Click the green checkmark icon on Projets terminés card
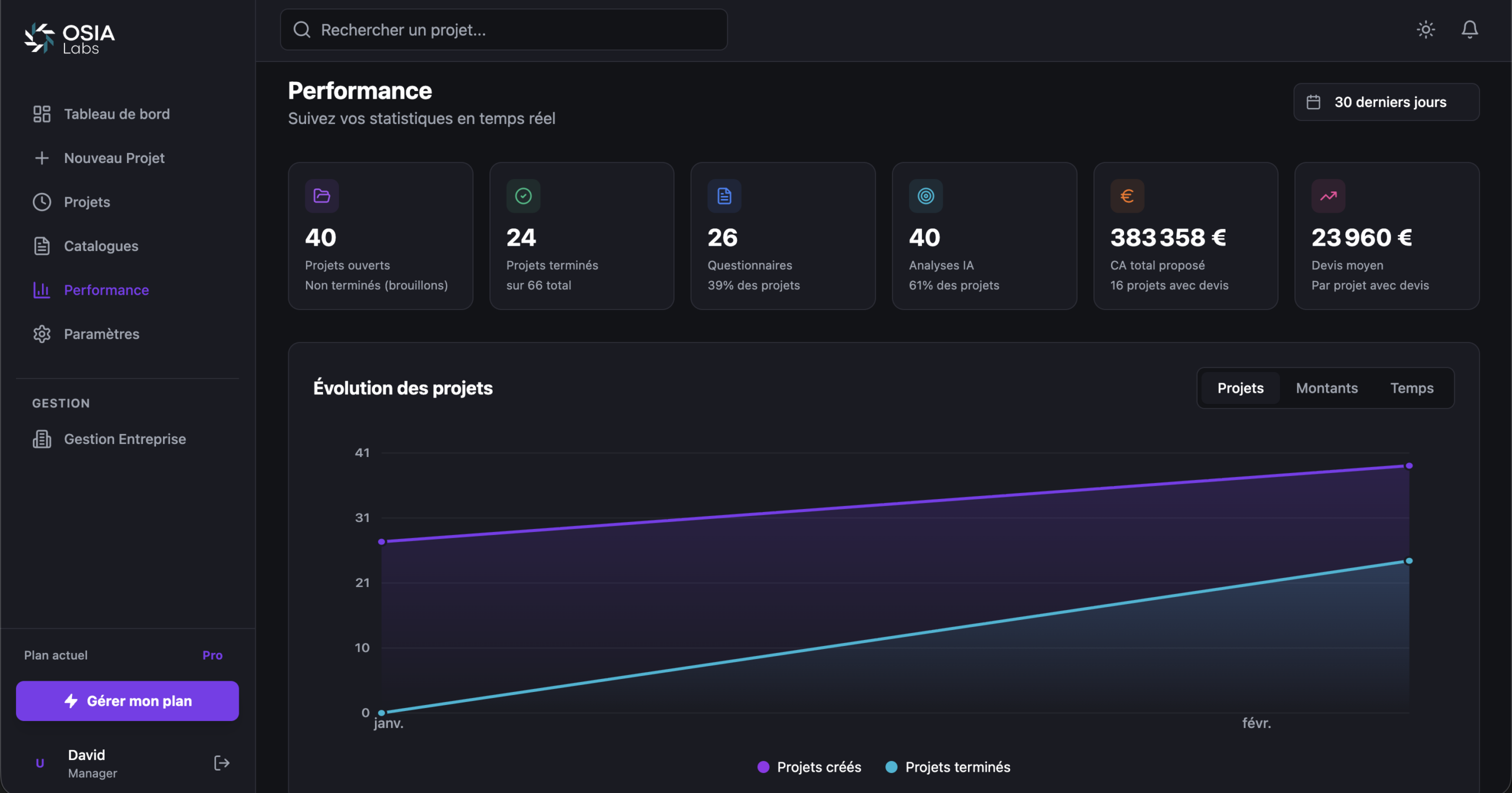This screenshot has width=1512, height=793. pyautogui.click(x=523, y=196)
